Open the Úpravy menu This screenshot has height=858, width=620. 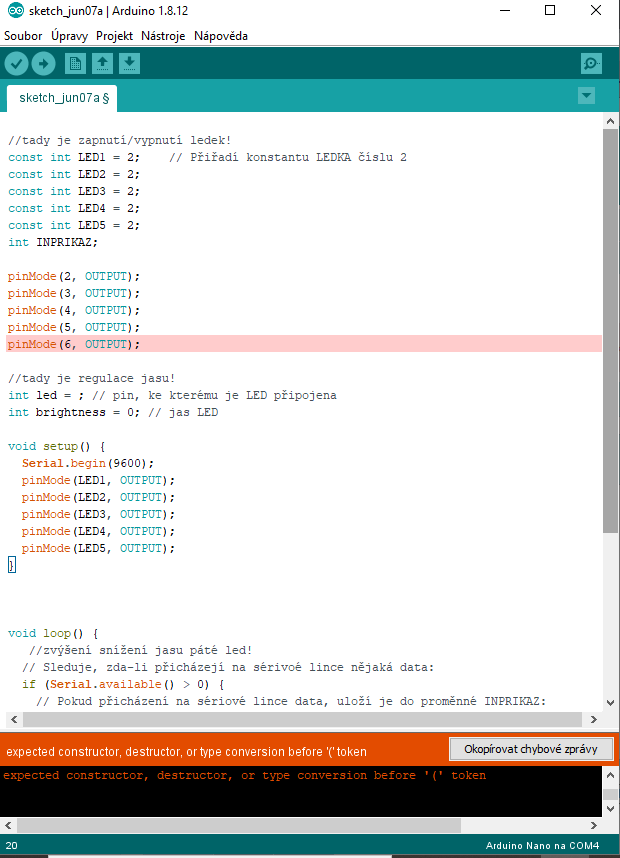69,36
